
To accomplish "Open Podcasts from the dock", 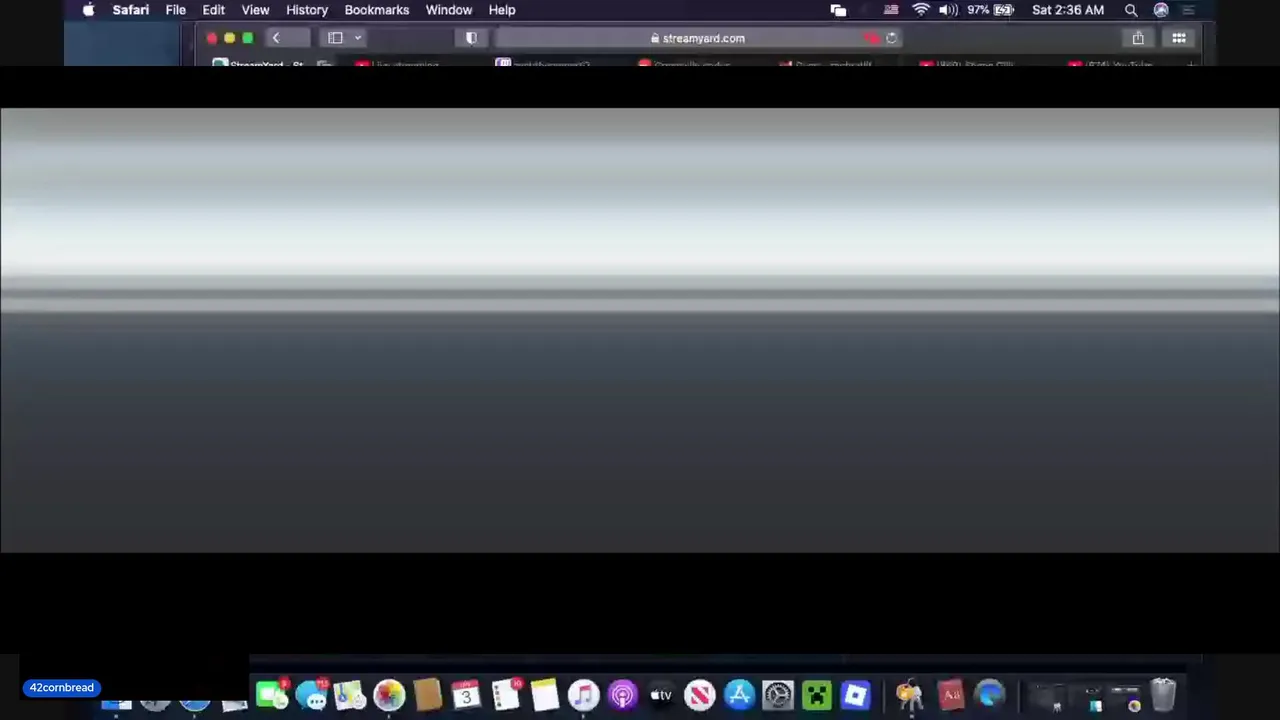I will pos(622,695).
